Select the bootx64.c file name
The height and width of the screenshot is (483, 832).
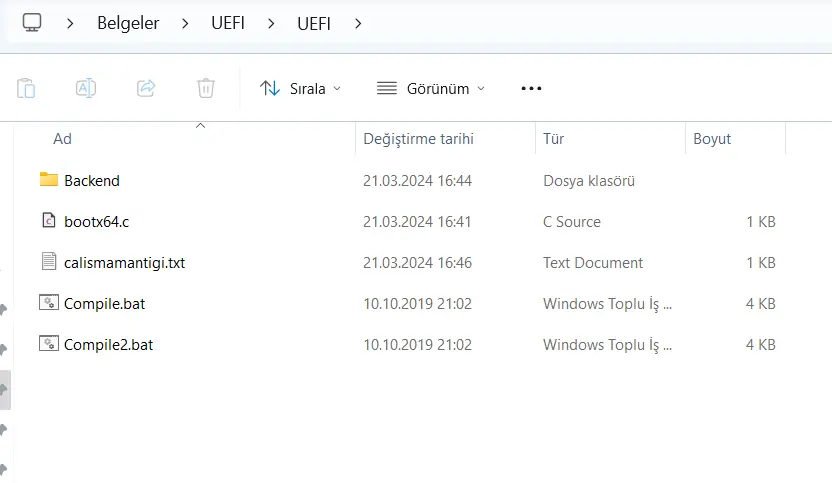click(x=97, y=222)
